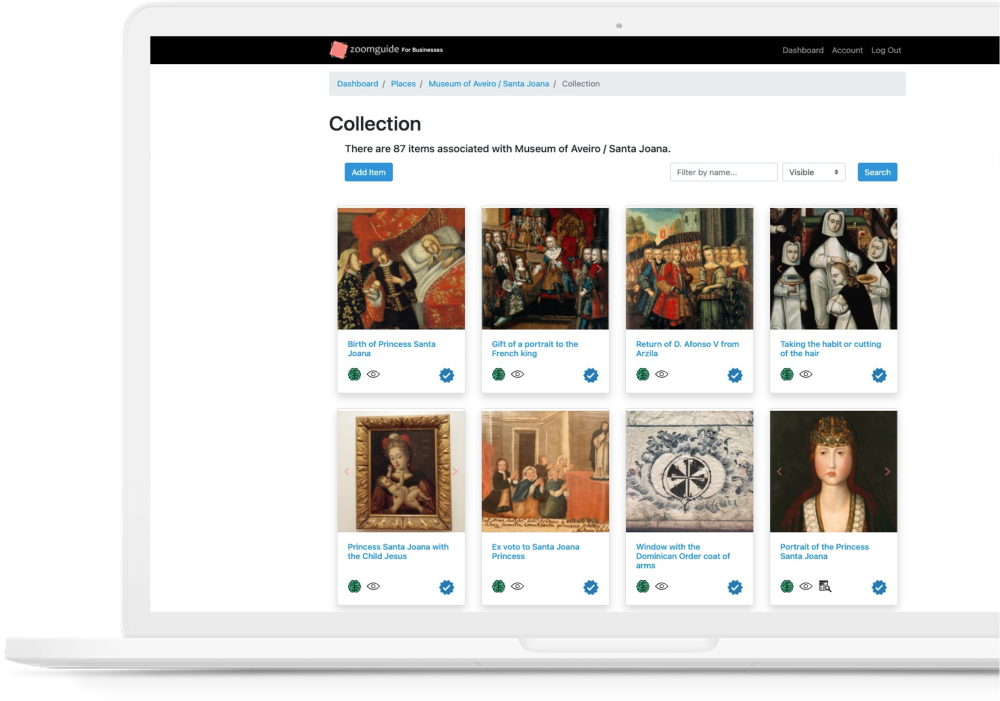
Task: Click verified badge on Portrait of the Princess card
Action: 879,587
